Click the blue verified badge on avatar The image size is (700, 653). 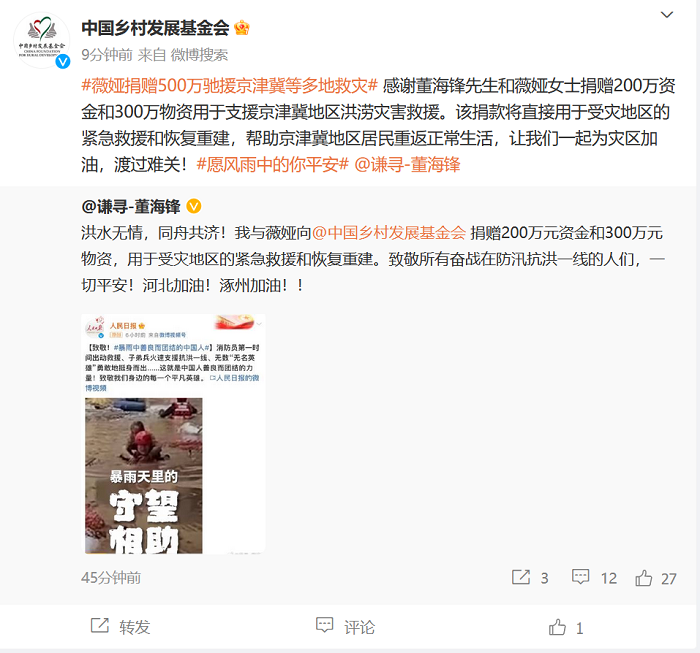click(62, 62)
